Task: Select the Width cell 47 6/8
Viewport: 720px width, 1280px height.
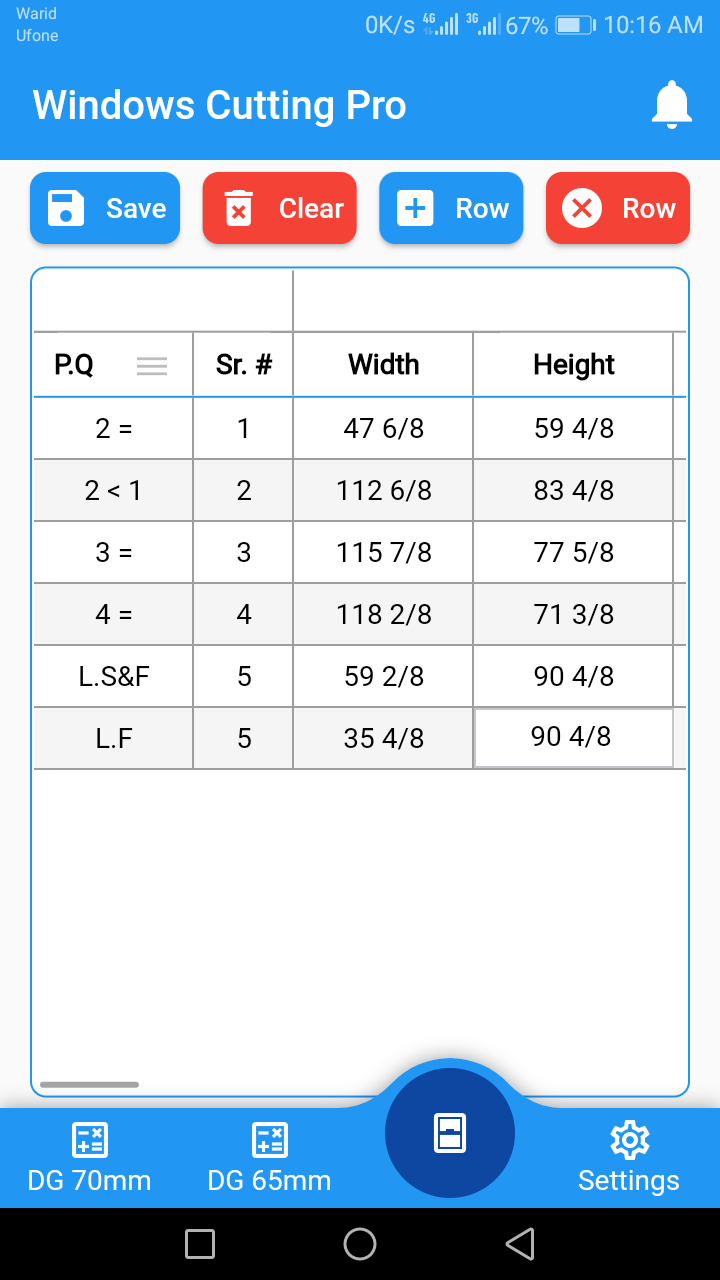Action: (383, 428)
